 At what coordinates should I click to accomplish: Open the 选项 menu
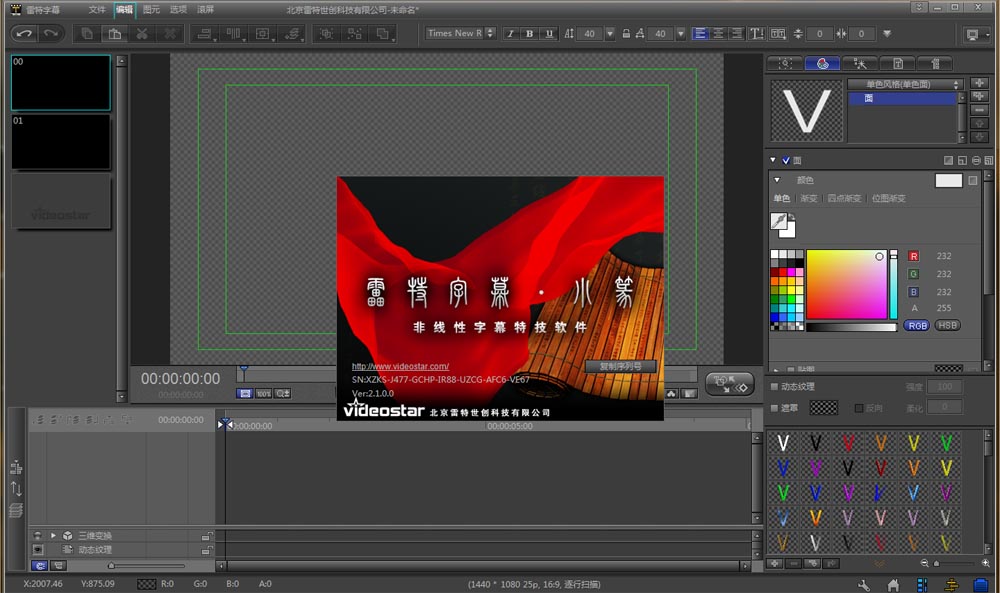(178, 10)
